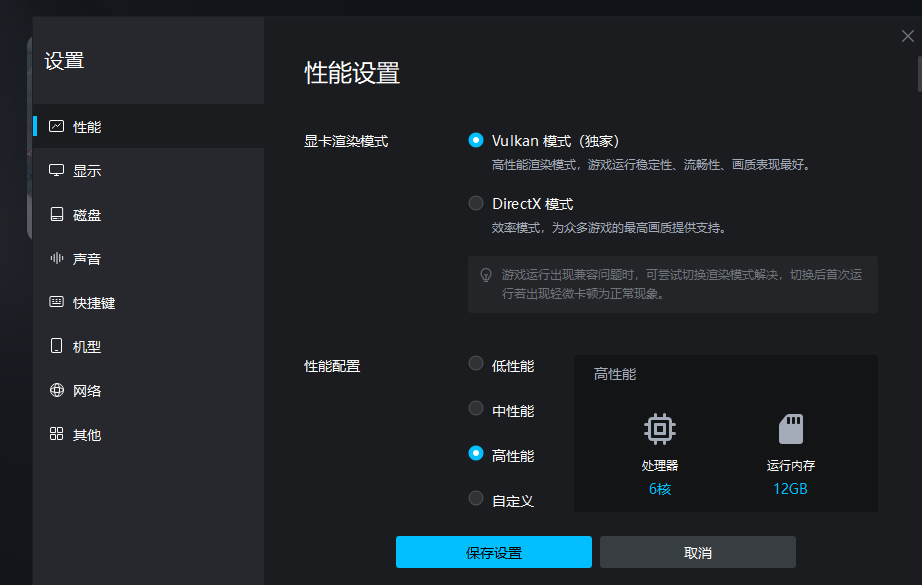Click the DirectX description text 效率模式
922x585 pixels.
coord(610,228)
